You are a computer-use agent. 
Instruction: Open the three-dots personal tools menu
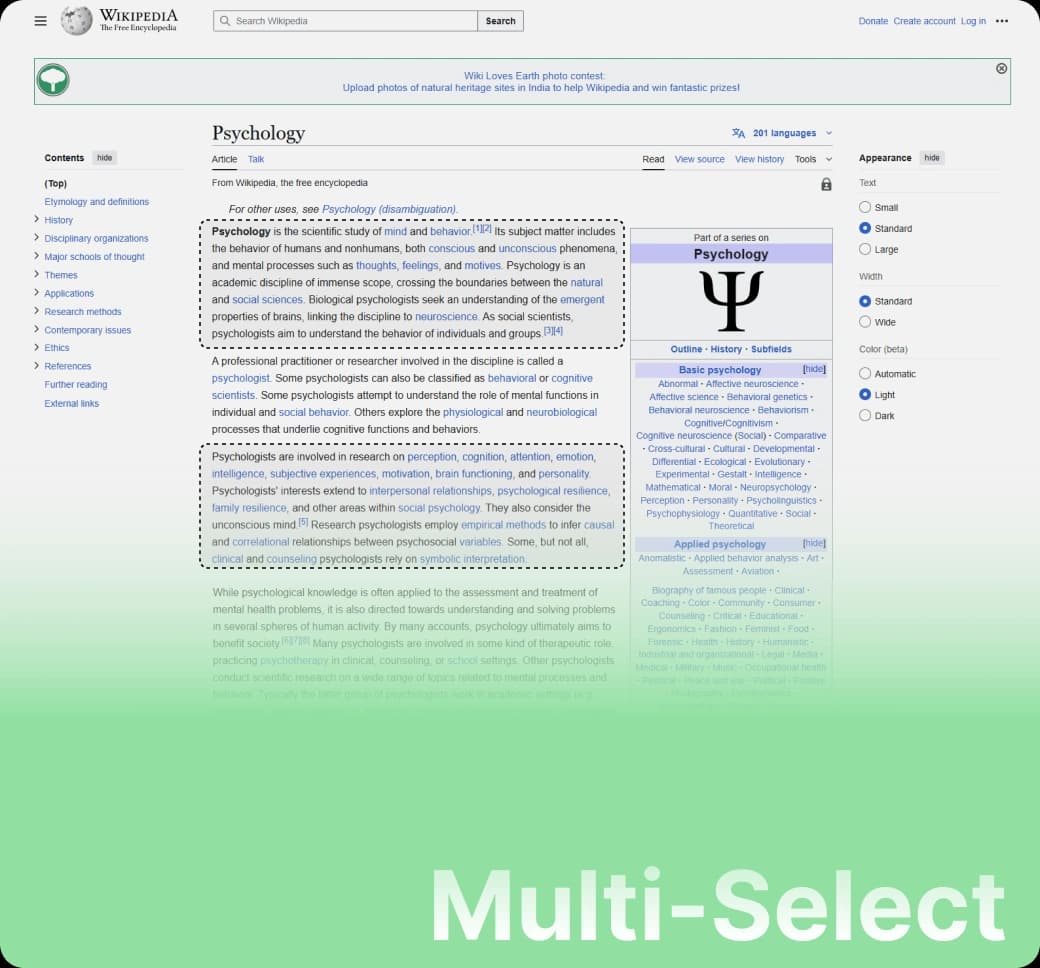[x=1002, y=21]
